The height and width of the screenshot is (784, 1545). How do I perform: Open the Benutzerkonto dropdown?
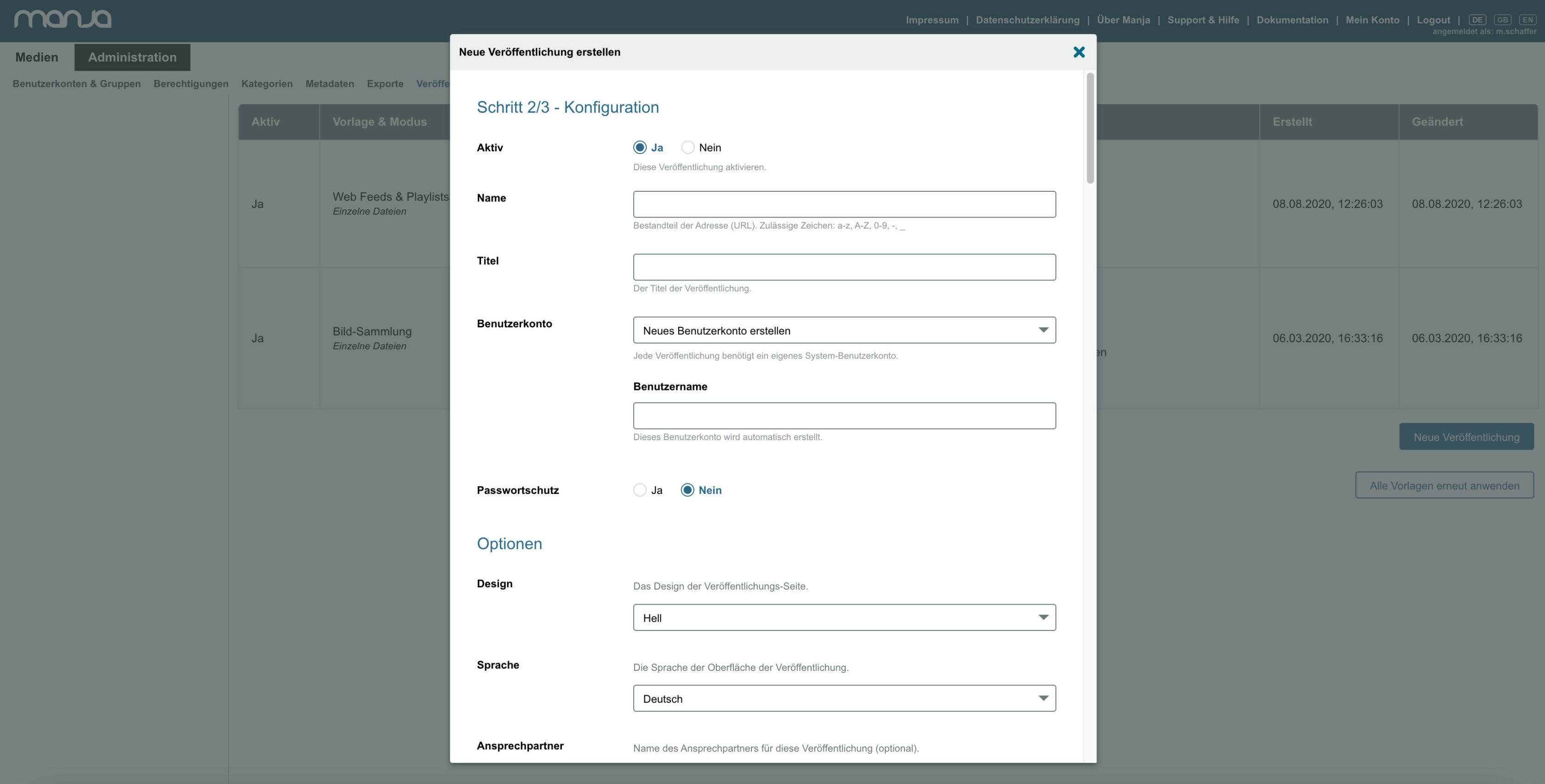tap(844, 331)
